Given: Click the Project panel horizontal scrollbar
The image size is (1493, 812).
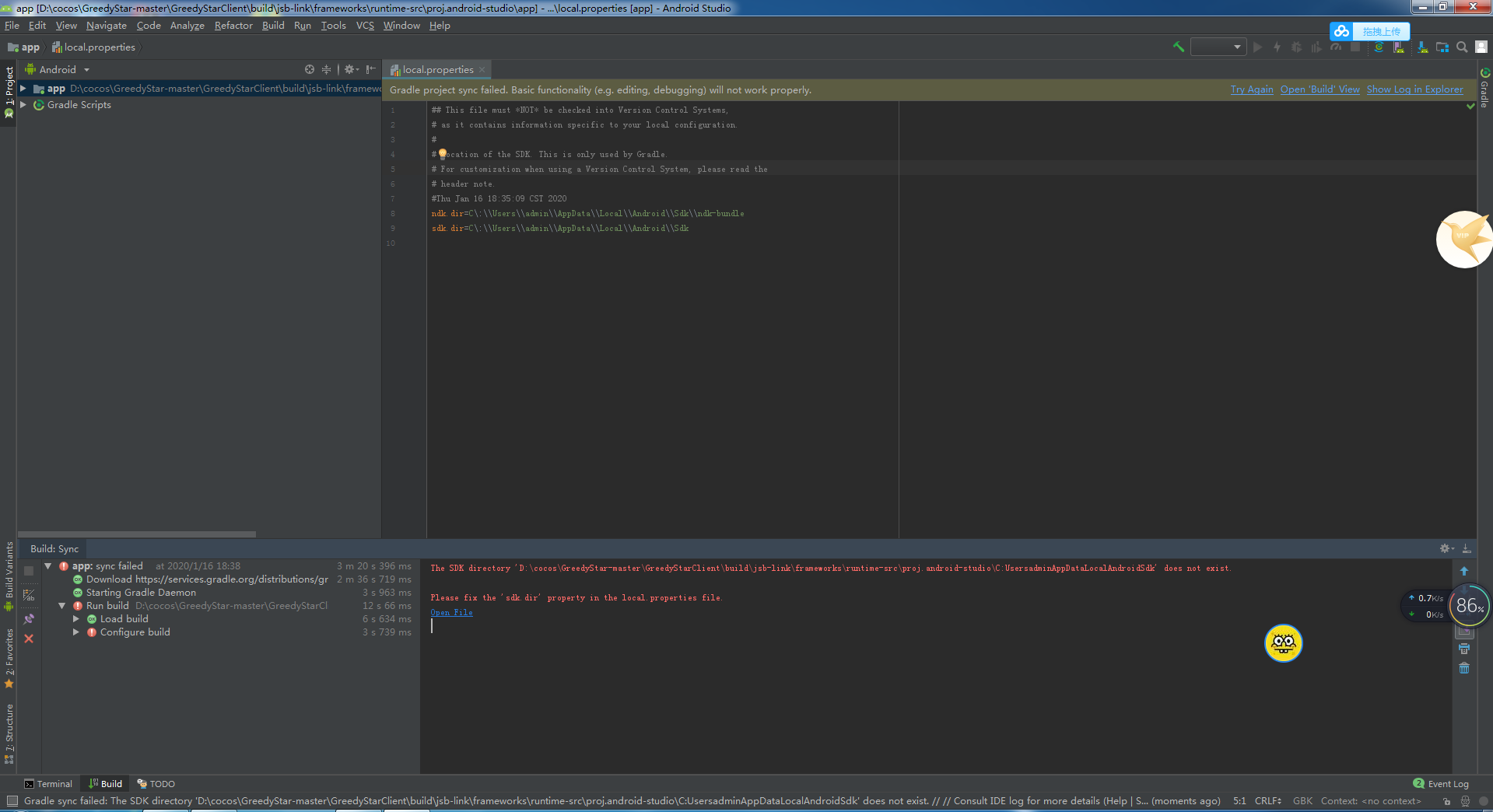Looking at the screenshot, I should [137, 534].
